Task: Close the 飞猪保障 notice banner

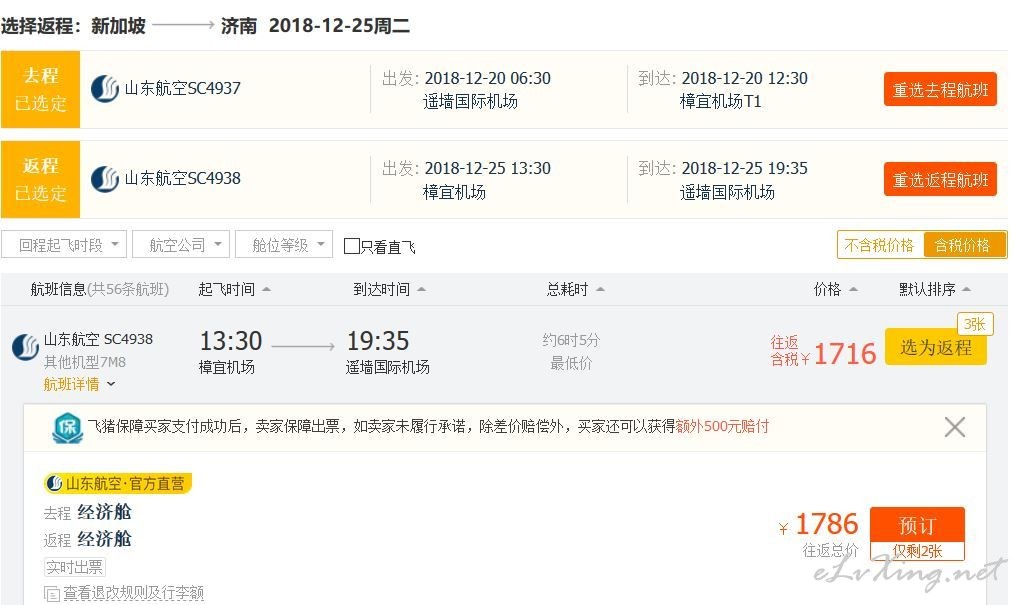Action: 954,427
